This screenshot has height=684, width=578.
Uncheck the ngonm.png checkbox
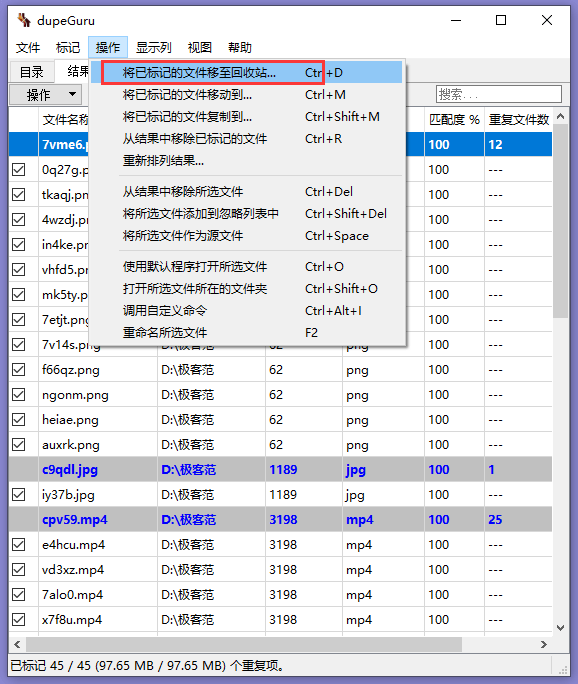(x=19, y=394)
